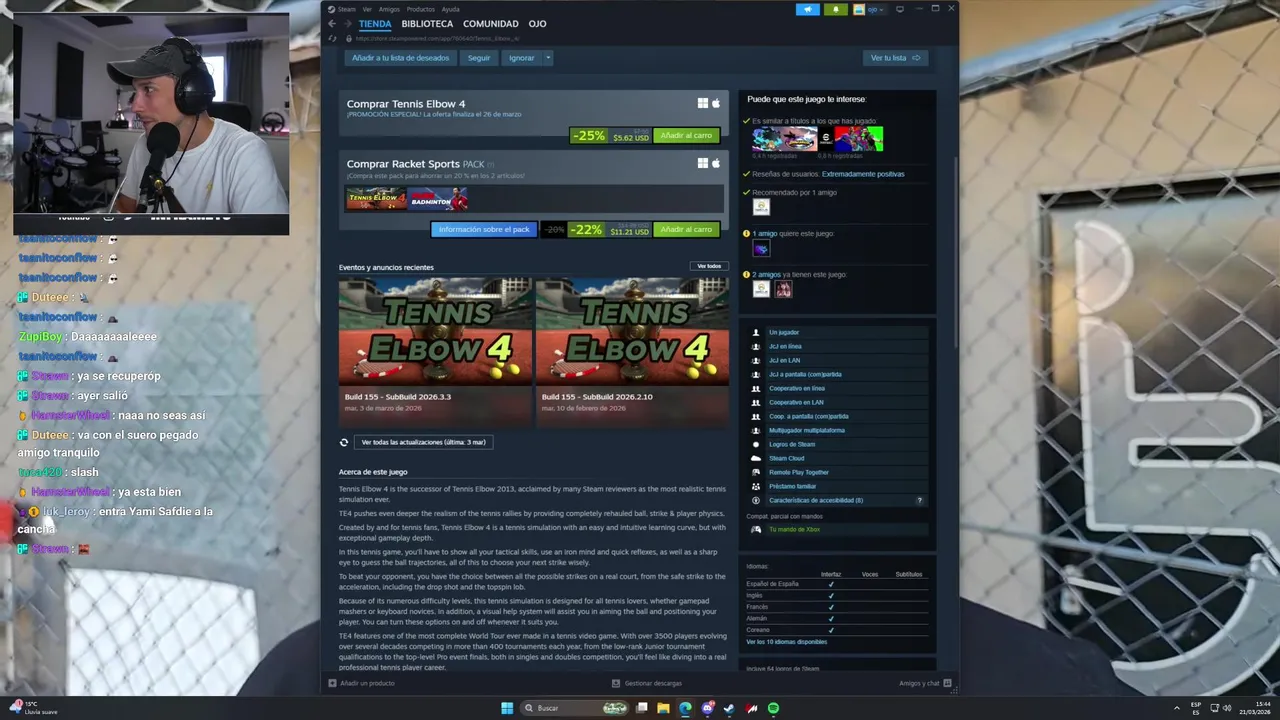Image resolution: width=1280 pixels, height=720 pixels.
Task: Open Amigos y chat icon at bottom
Action: tap(947, 683)
